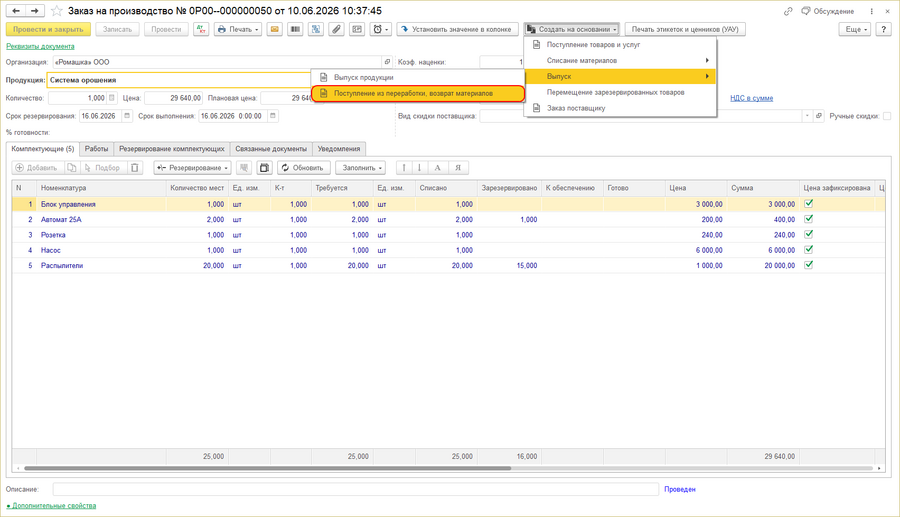Click Провести и закрыть button

pyautogui.click(x=48, y=29)
